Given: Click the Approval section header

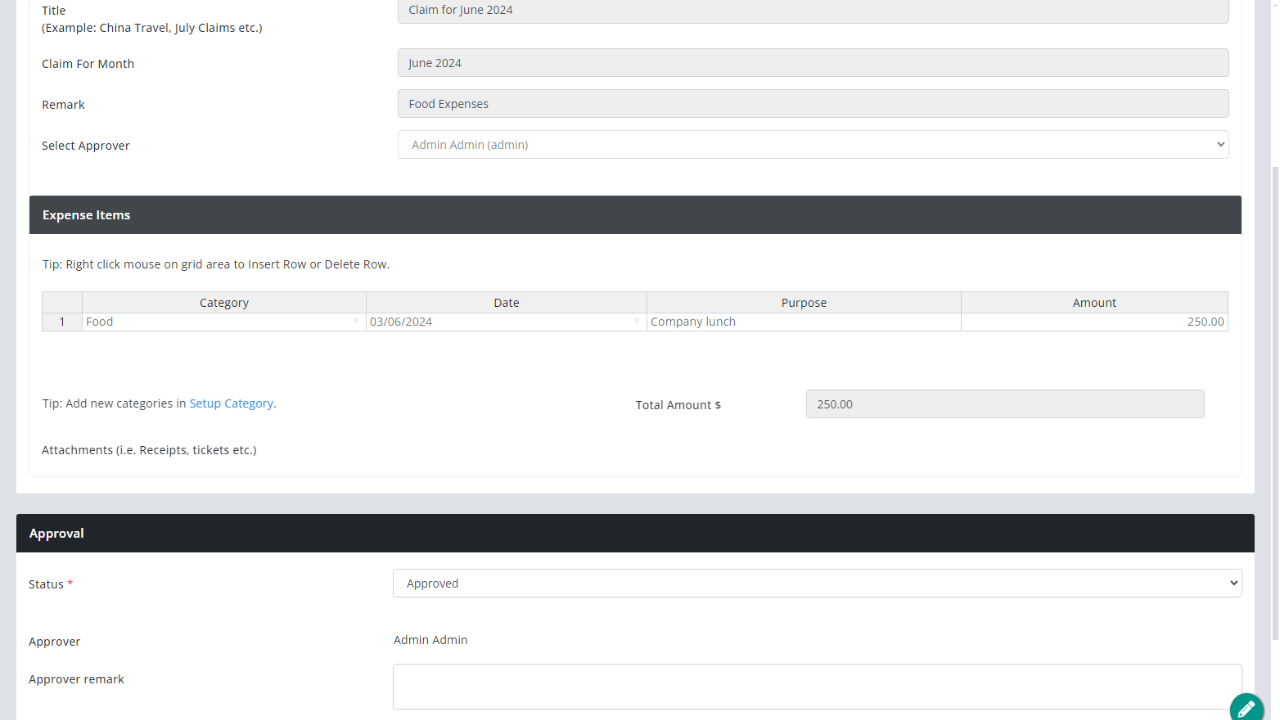Looking at the screenshot, I should point(635,533).
